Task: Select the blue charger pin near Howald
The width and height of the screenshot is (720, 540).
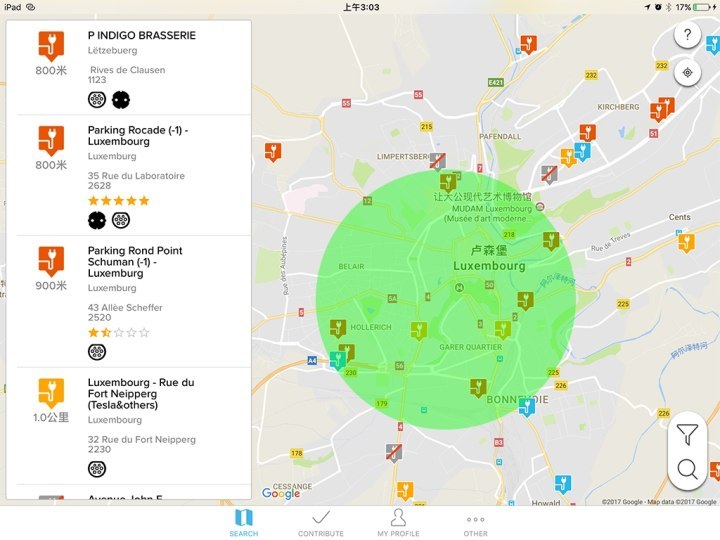Action: coord(562,484)
